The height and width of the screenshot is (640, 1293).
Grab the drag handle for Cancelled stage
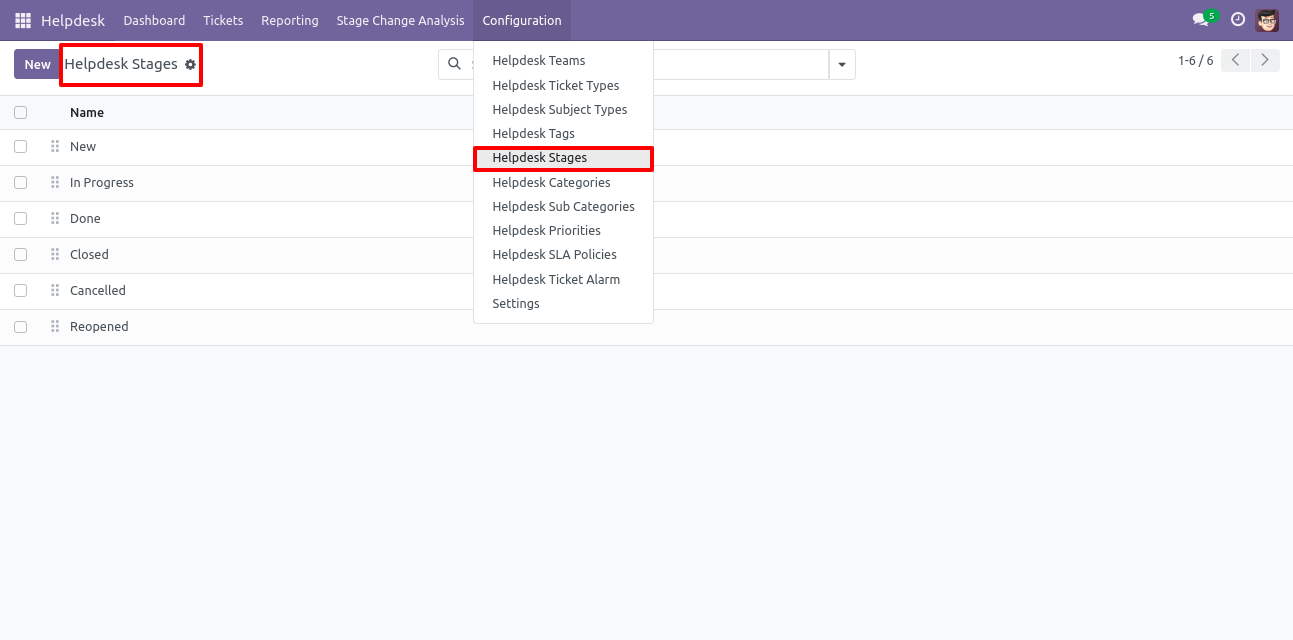(55, 291)
